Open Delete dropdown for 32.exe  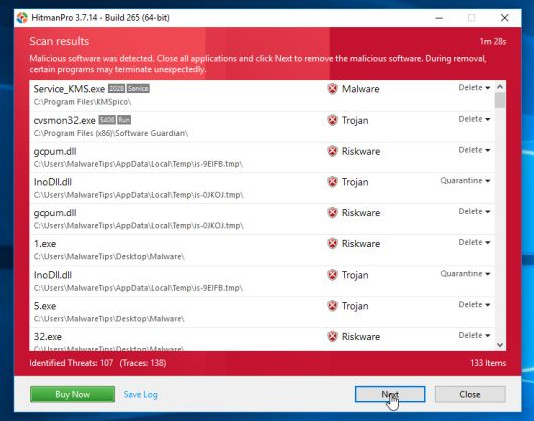pos(474,335)
